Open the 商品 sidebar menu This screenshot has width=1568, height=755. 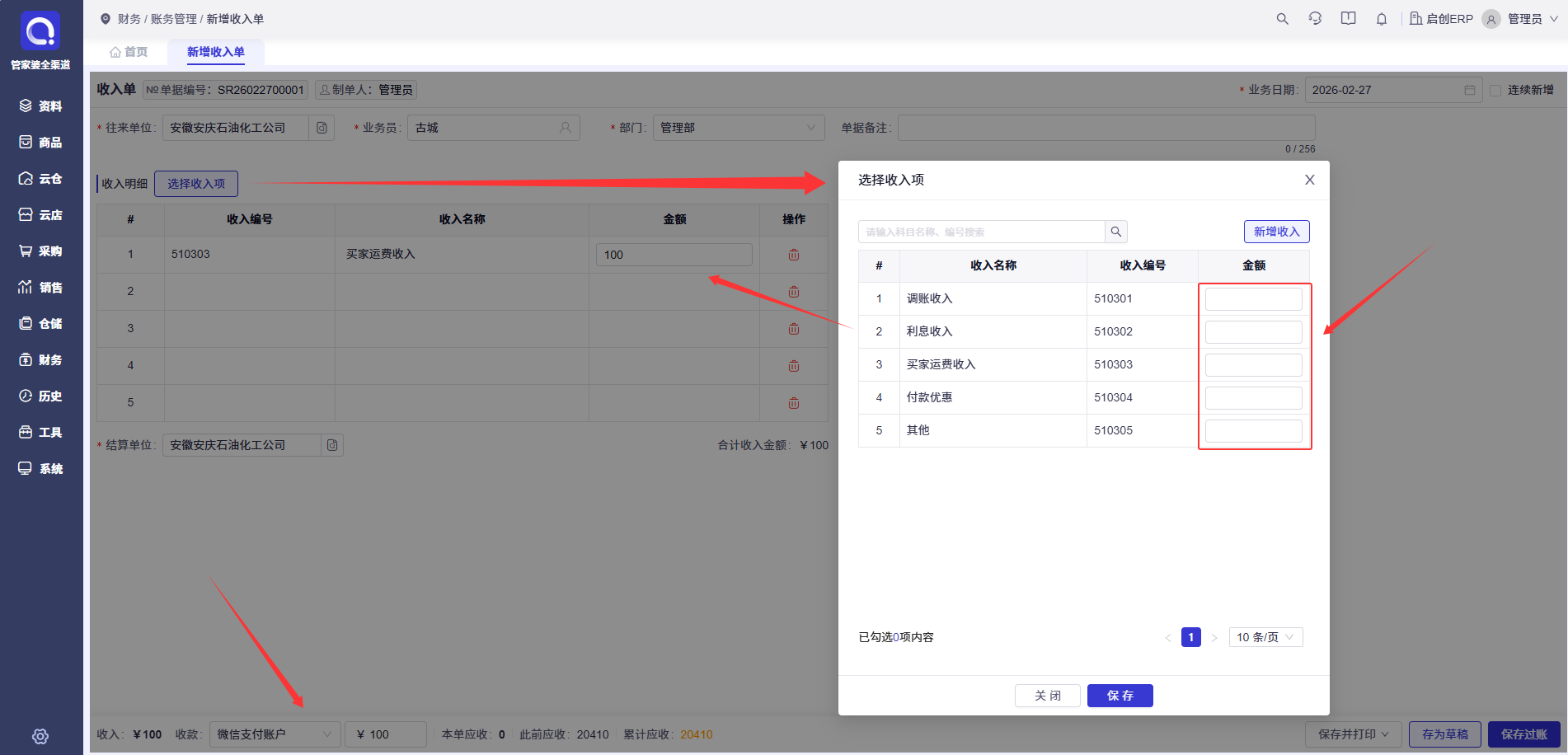(x=41, y=143)
